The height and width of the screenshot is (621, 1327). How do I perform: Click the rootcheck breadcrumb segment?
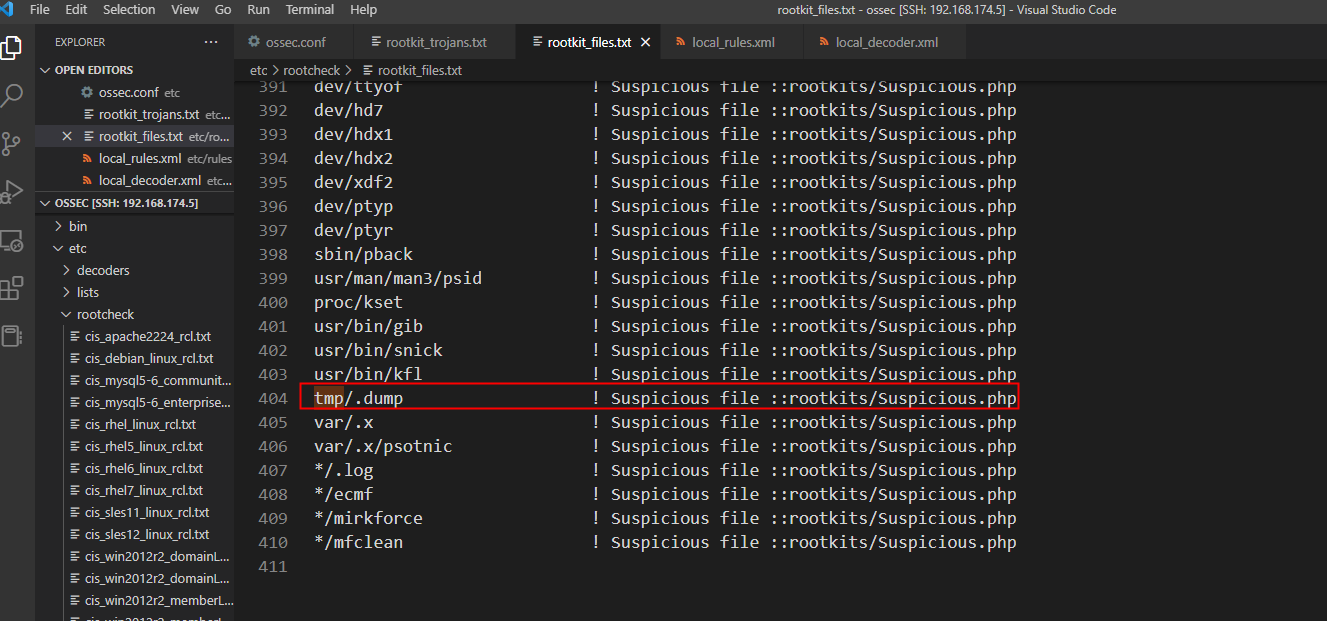click(312, 71)
